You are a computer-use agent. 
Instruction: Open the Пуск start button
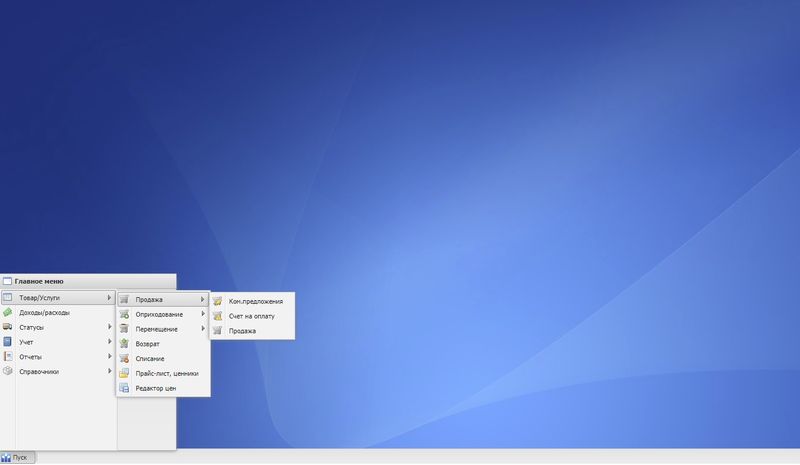click(x=18, y=457)
